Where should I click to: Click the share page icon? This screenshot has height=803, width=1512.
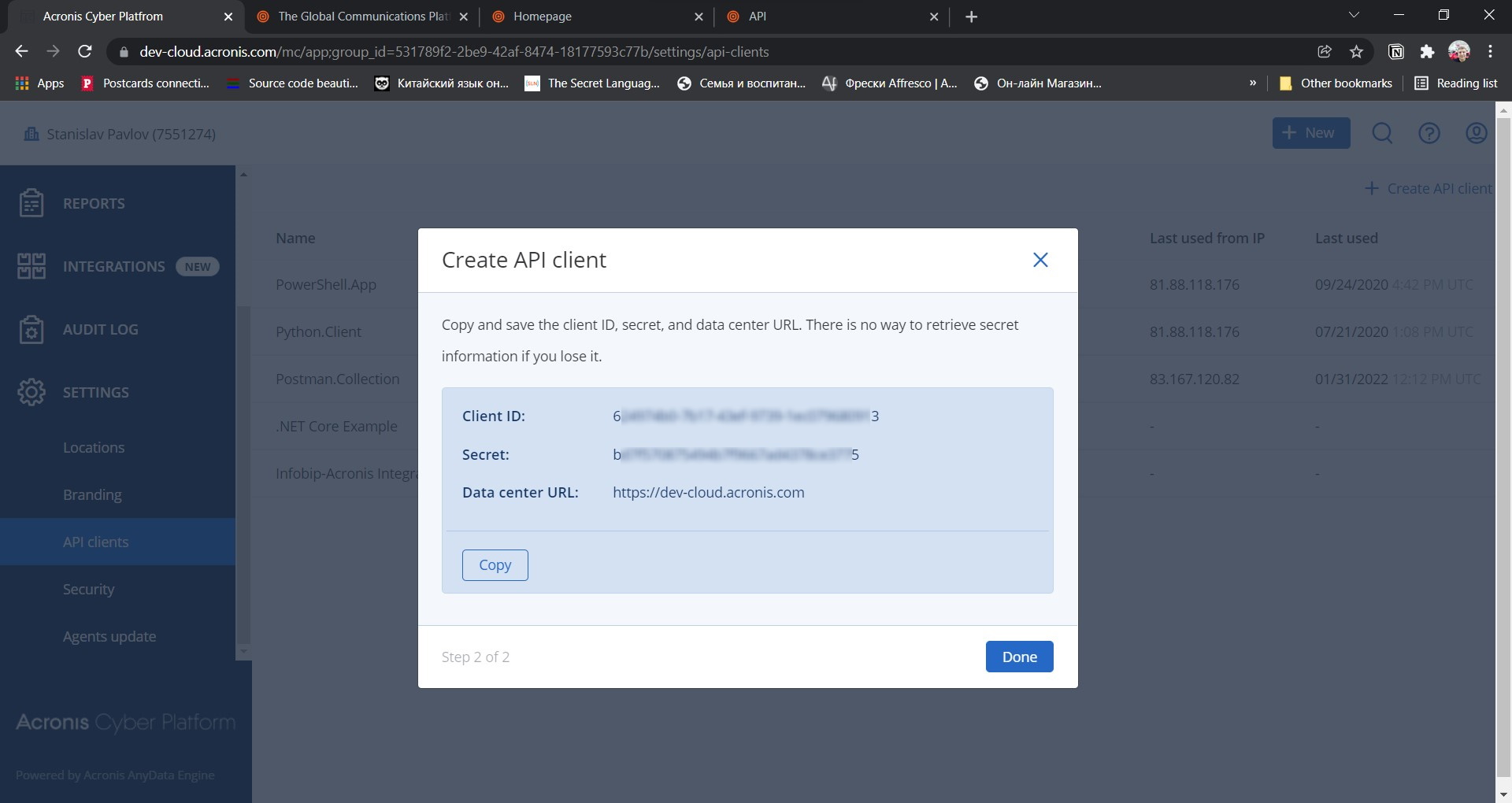coord(1325,51)
